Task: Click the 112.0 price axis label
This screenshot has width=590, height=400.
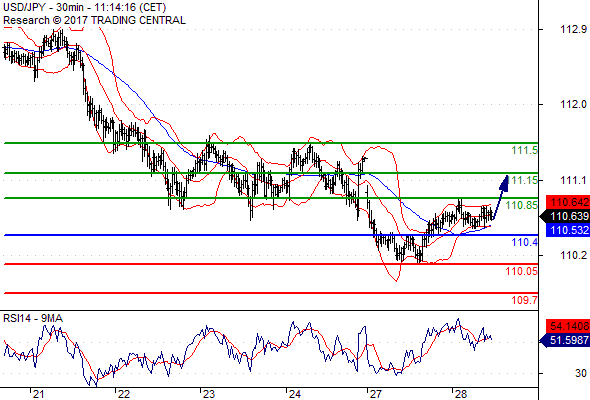Action: coord(573,104)
